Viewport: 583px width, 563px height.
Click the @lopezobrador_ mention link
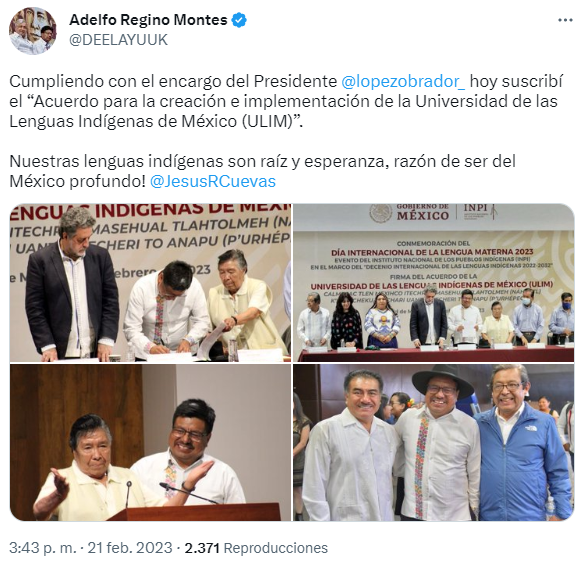(x=403, y=81)
